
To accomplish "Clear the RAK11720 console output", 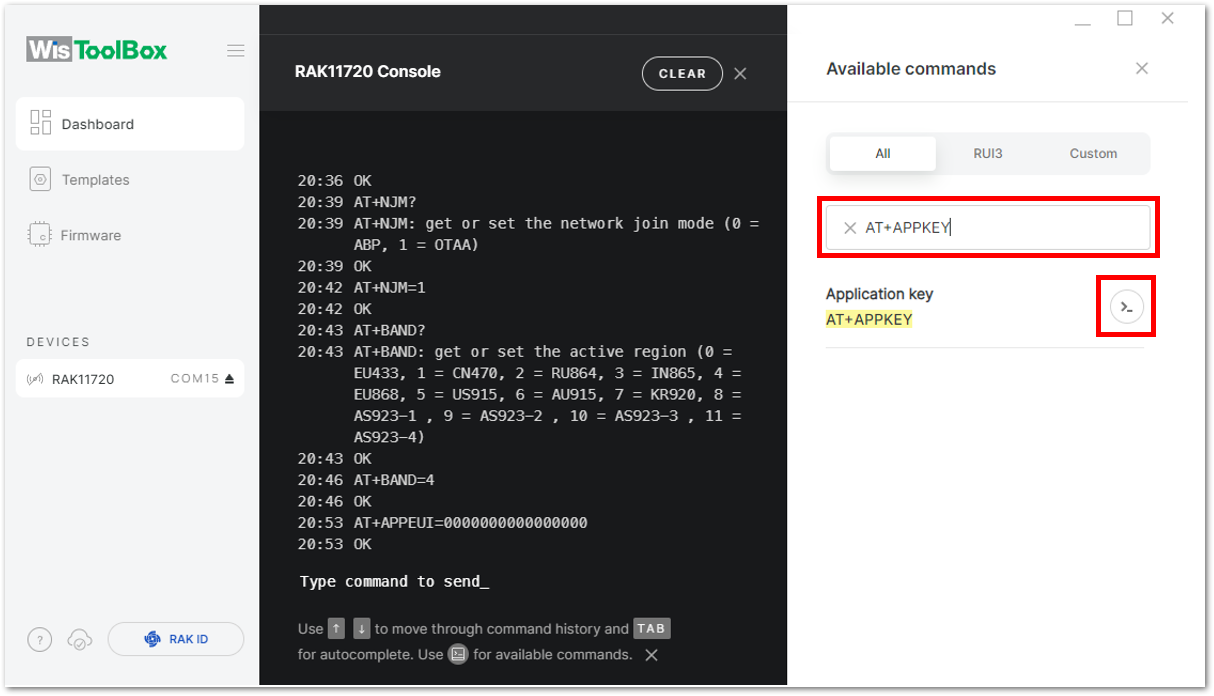I will tap(682, 73).
